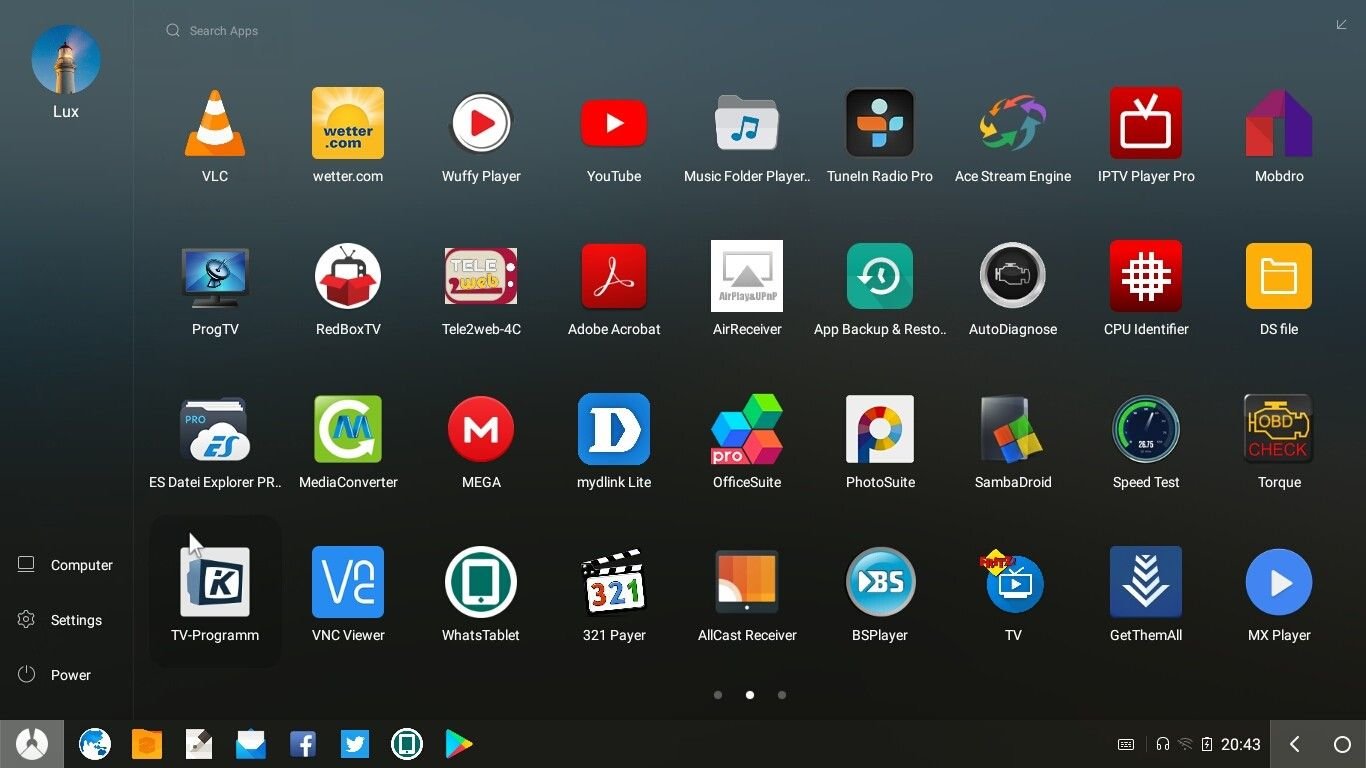Go to first app page dot
The width and height of the screenshot is (1366, 768).
coord(718,695)
